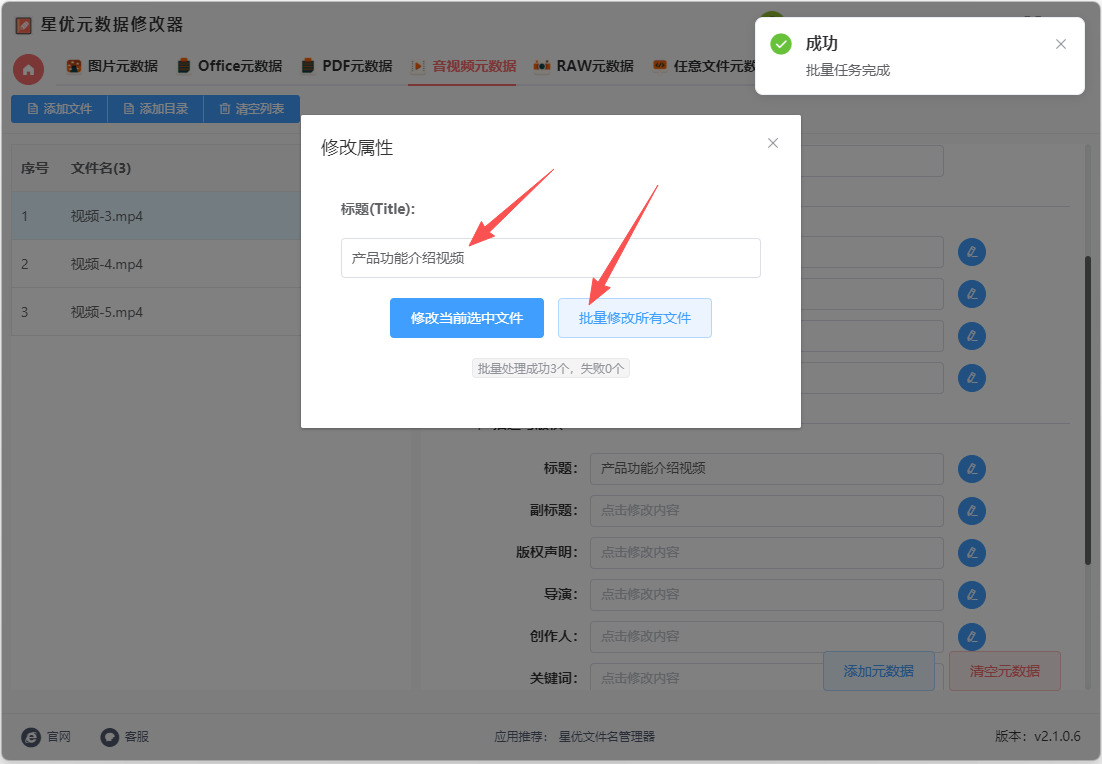Click the app logo icon in title bar

[x=23, y=26]
